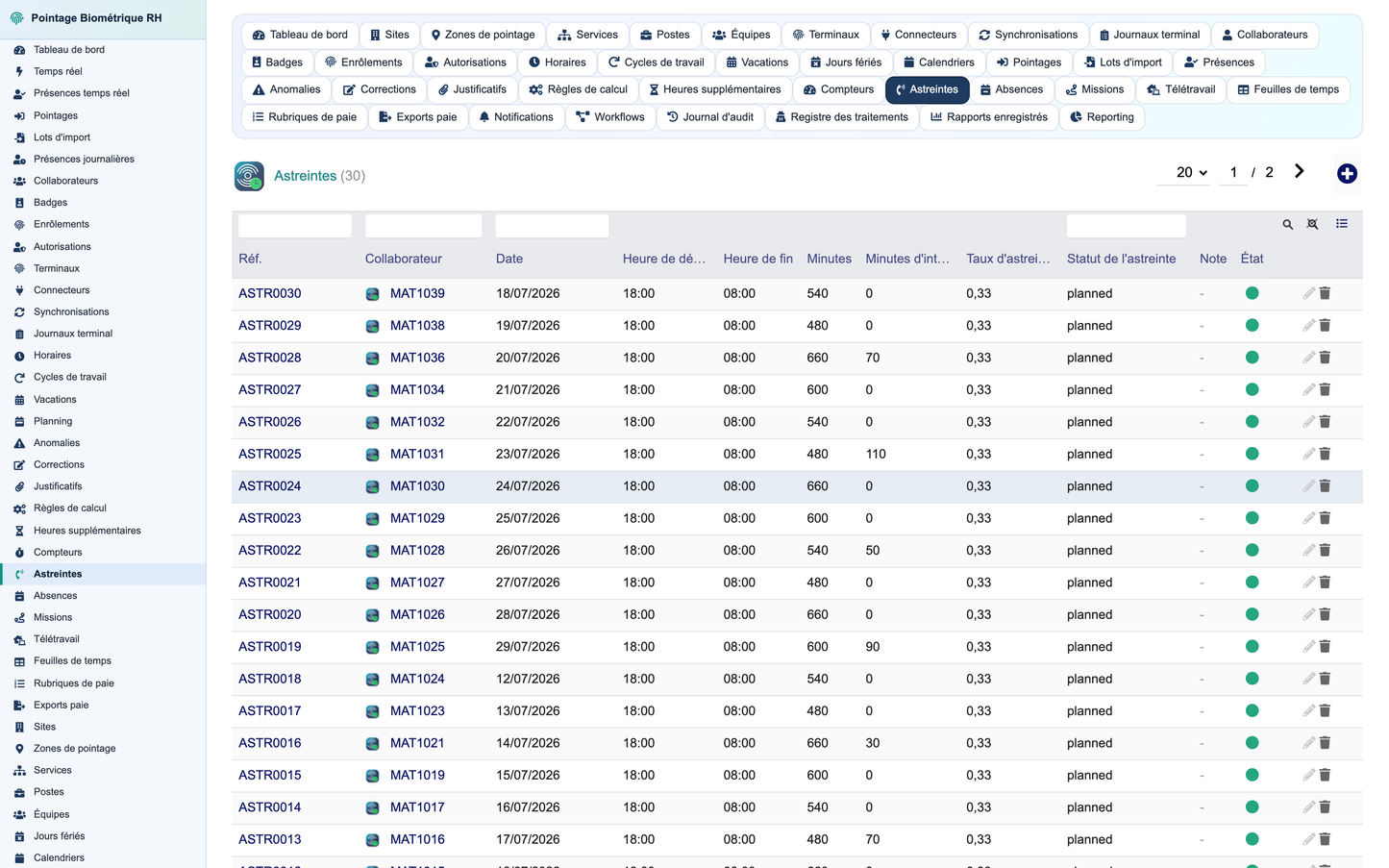Click the MAT1039 collaborator avatar icon
The image size is (1389, 868).
(372, 294)
